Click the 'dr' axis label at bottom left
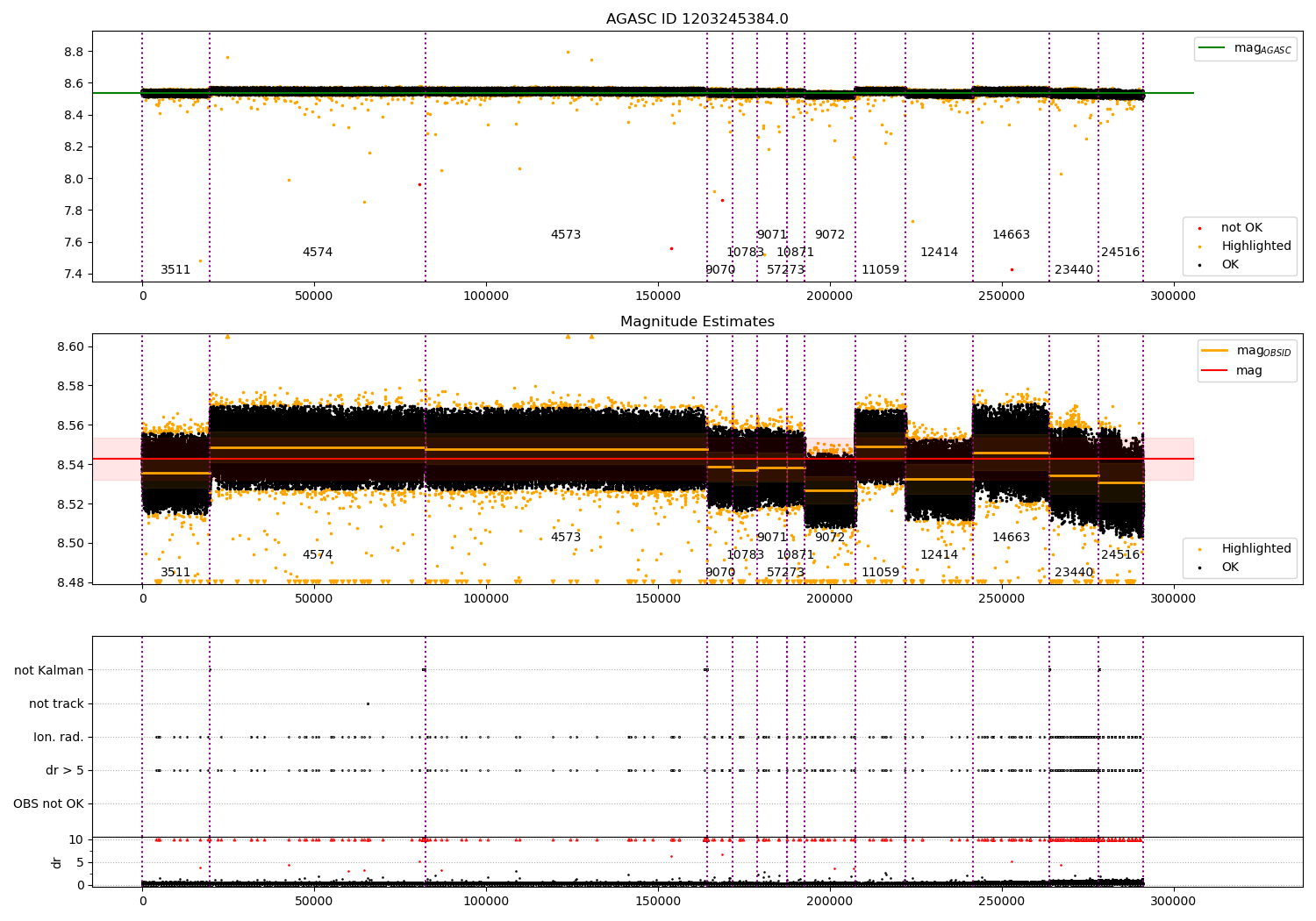 (57, 862)
